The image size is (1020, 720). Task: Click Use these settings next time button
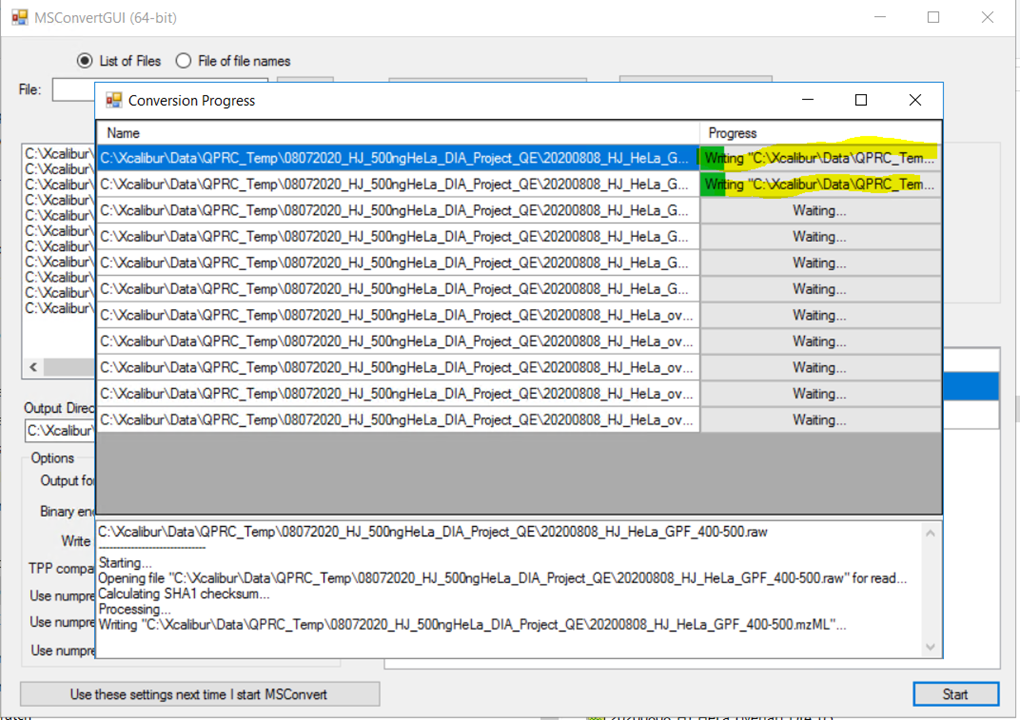pos(200,694)
